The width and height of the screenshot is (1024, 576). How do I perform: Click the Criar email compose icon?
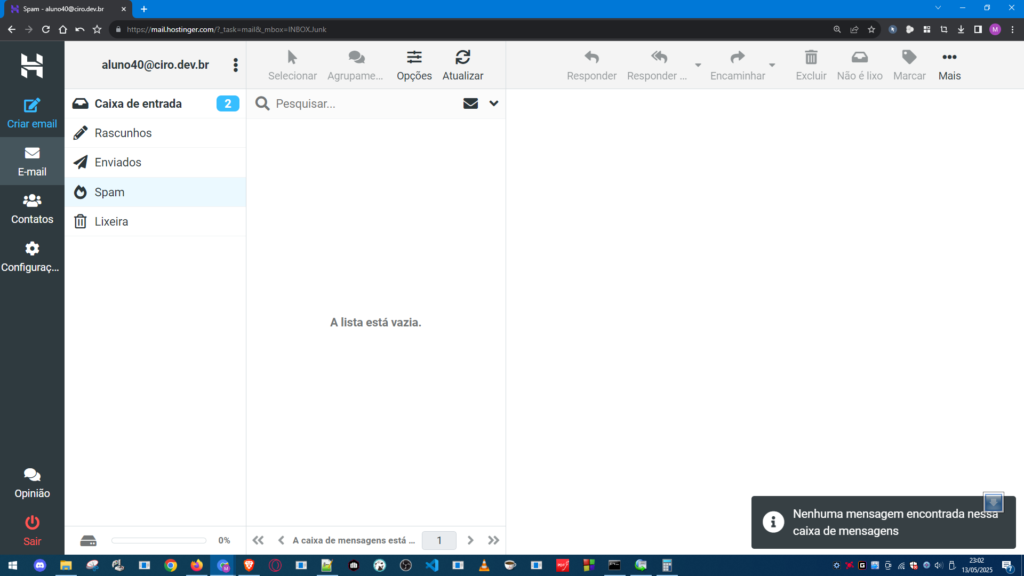coord(32,106)
